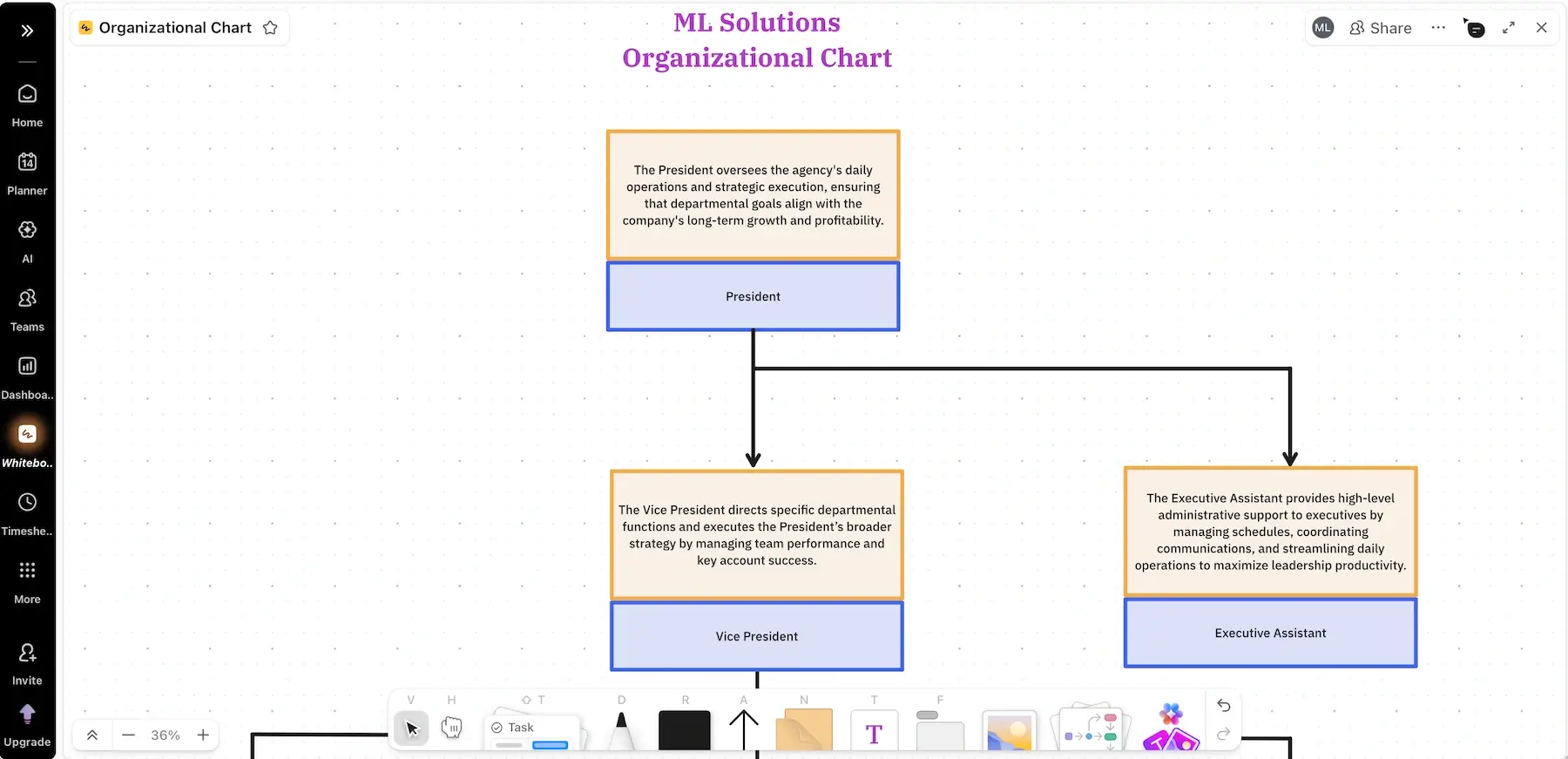Open the AI image generator tool

[1172, 729]
